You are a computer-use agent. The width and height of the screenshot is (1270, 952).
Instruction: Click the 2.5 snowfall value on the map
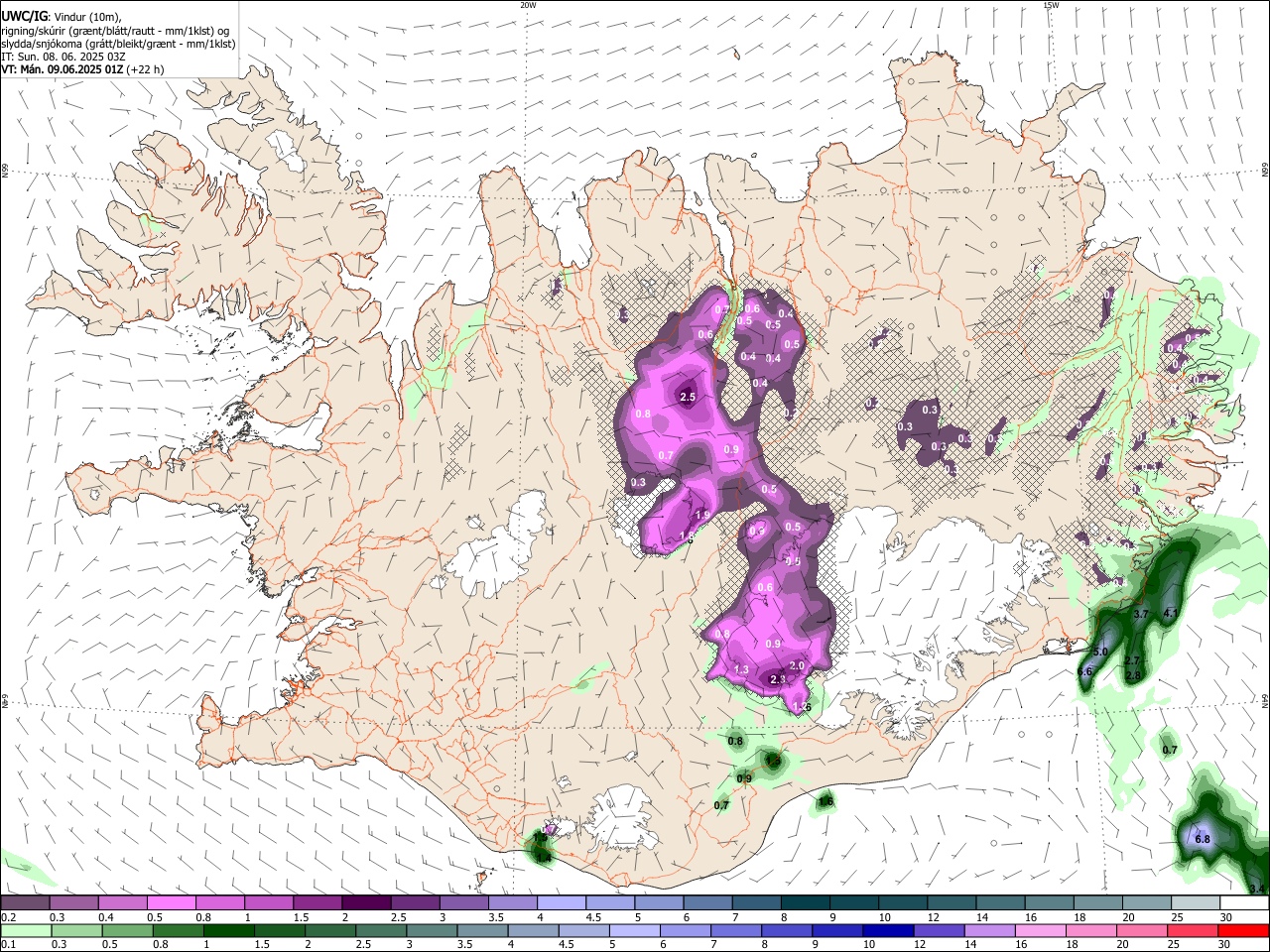pyautogui.click(x=687, y=397)
